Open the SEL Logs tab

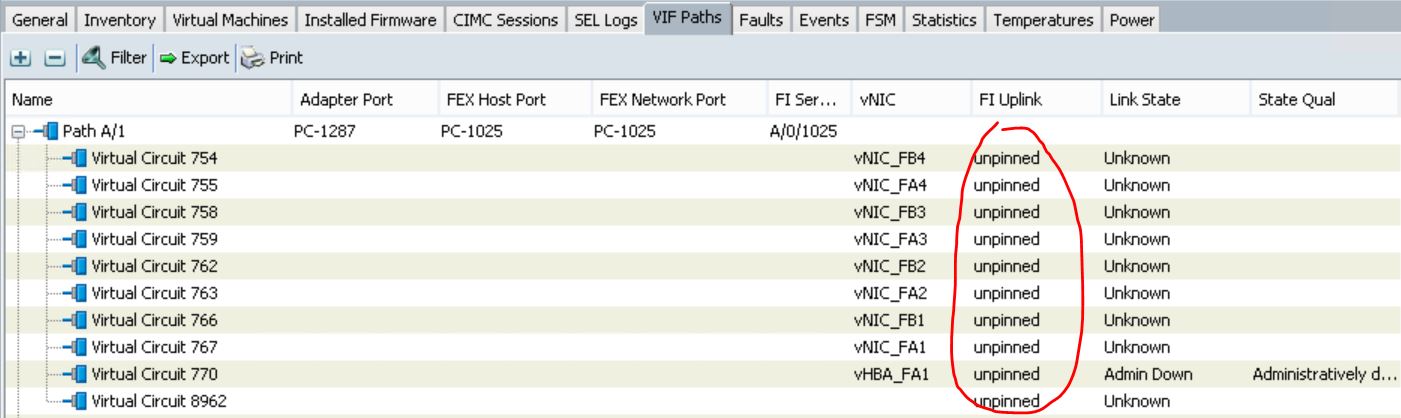603,20
